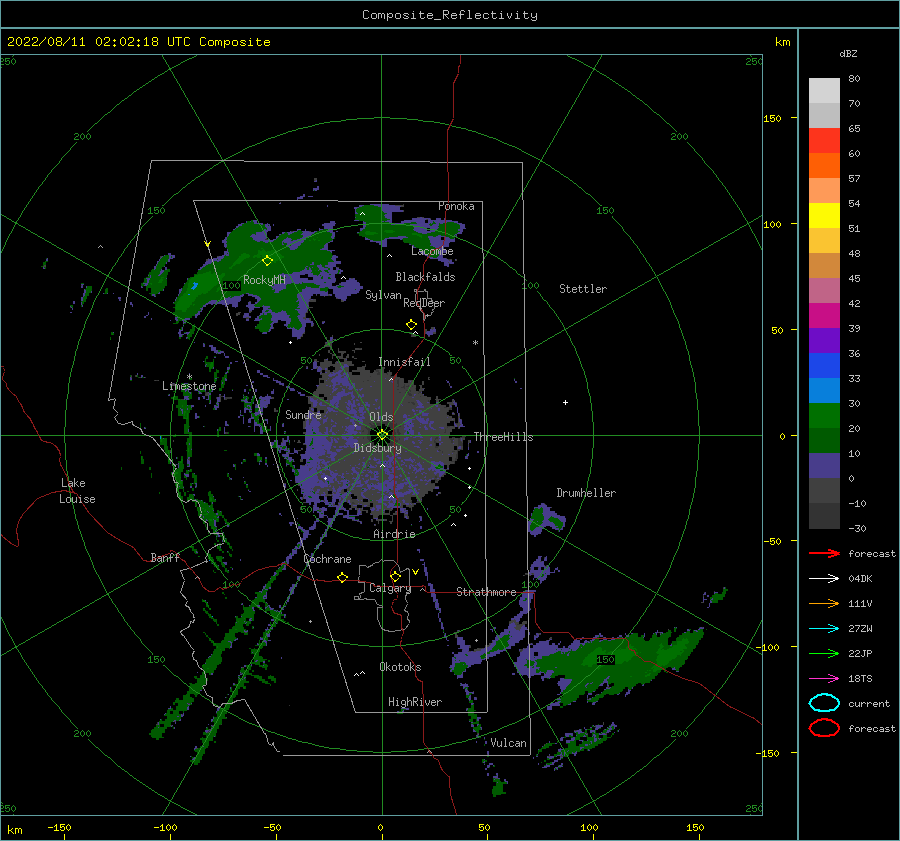Viewport: 900px width, 841px height.
Task: Click the dBZ heading of the color scale
Action: (x=848, y=54)
